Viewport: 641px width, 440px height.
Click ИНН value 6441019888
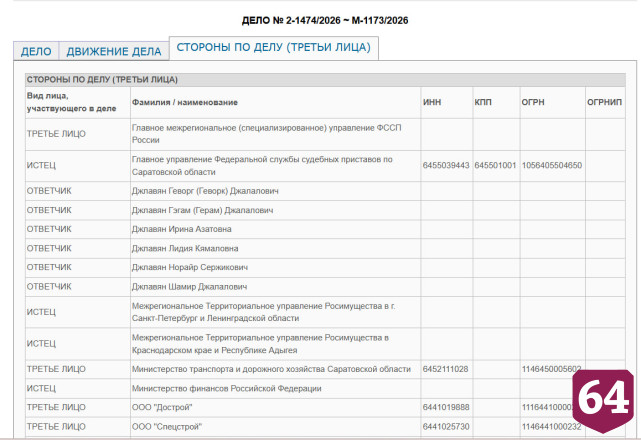(x=446, y=408)
